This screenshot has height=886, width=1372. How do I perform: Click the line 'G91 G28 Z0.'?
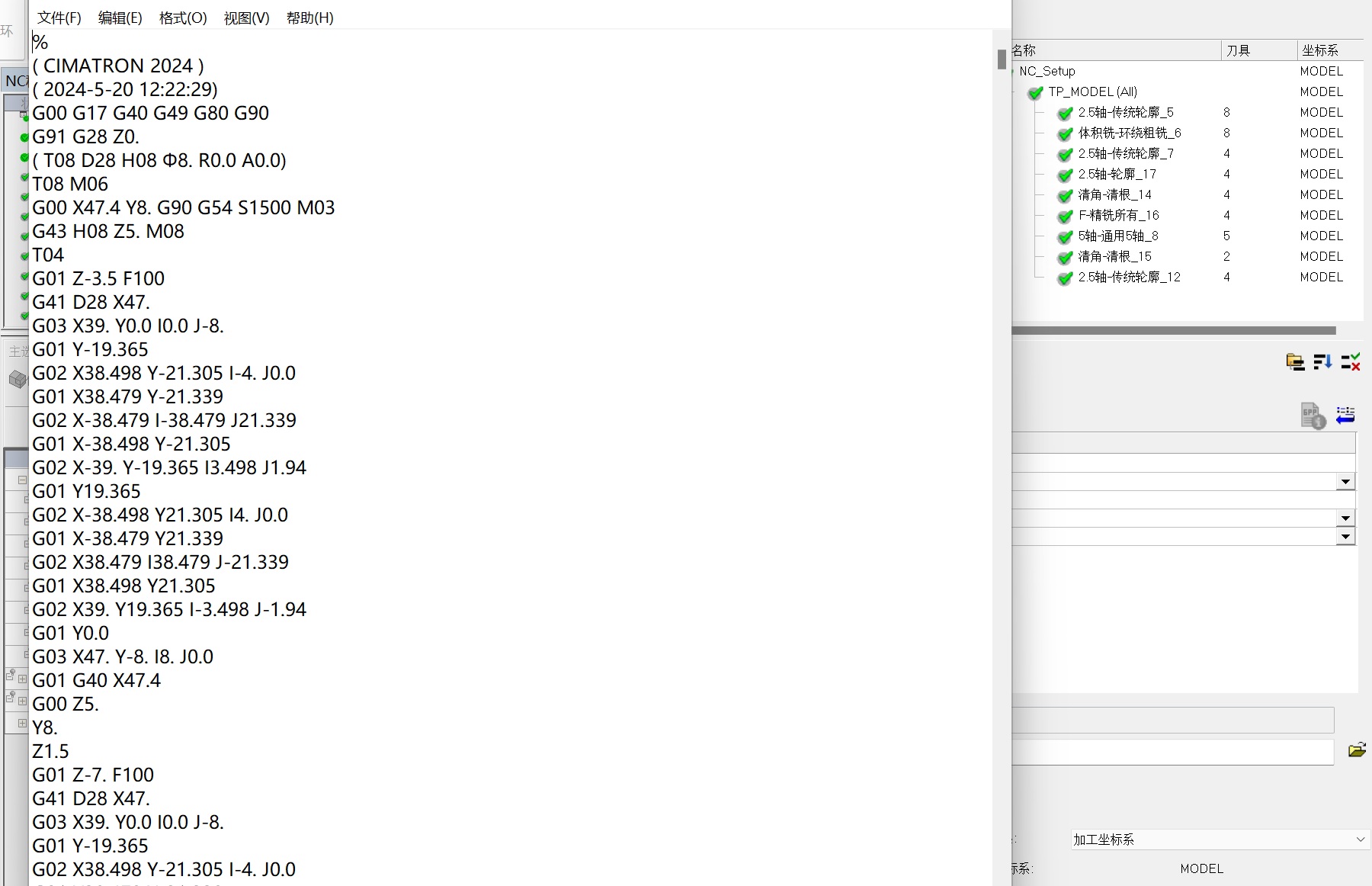click(85, 136)
